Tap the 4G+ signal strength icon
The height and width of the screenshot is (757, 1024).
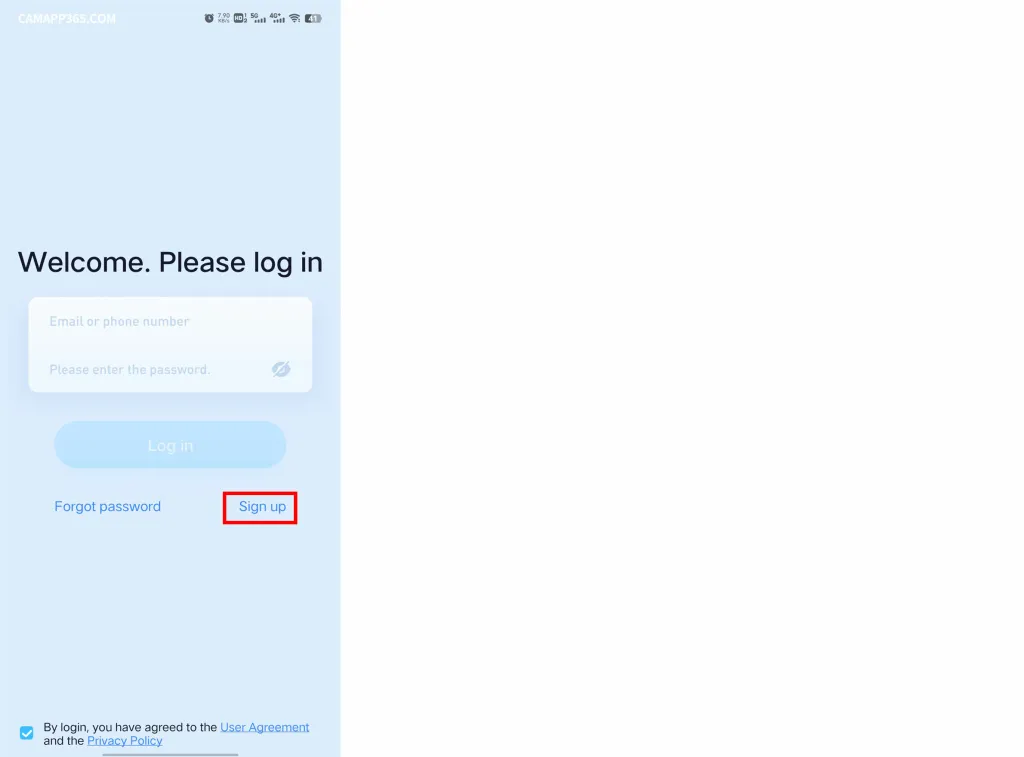coord(278,18)
